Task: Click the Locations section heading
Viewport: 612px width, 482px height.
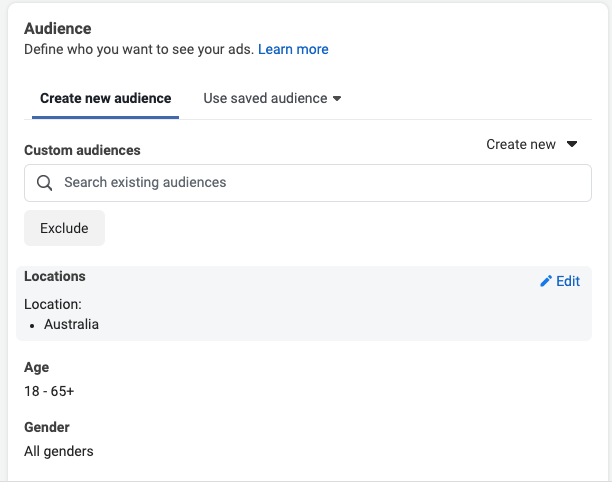Action: pyautogui.click(x=55, y=277)
